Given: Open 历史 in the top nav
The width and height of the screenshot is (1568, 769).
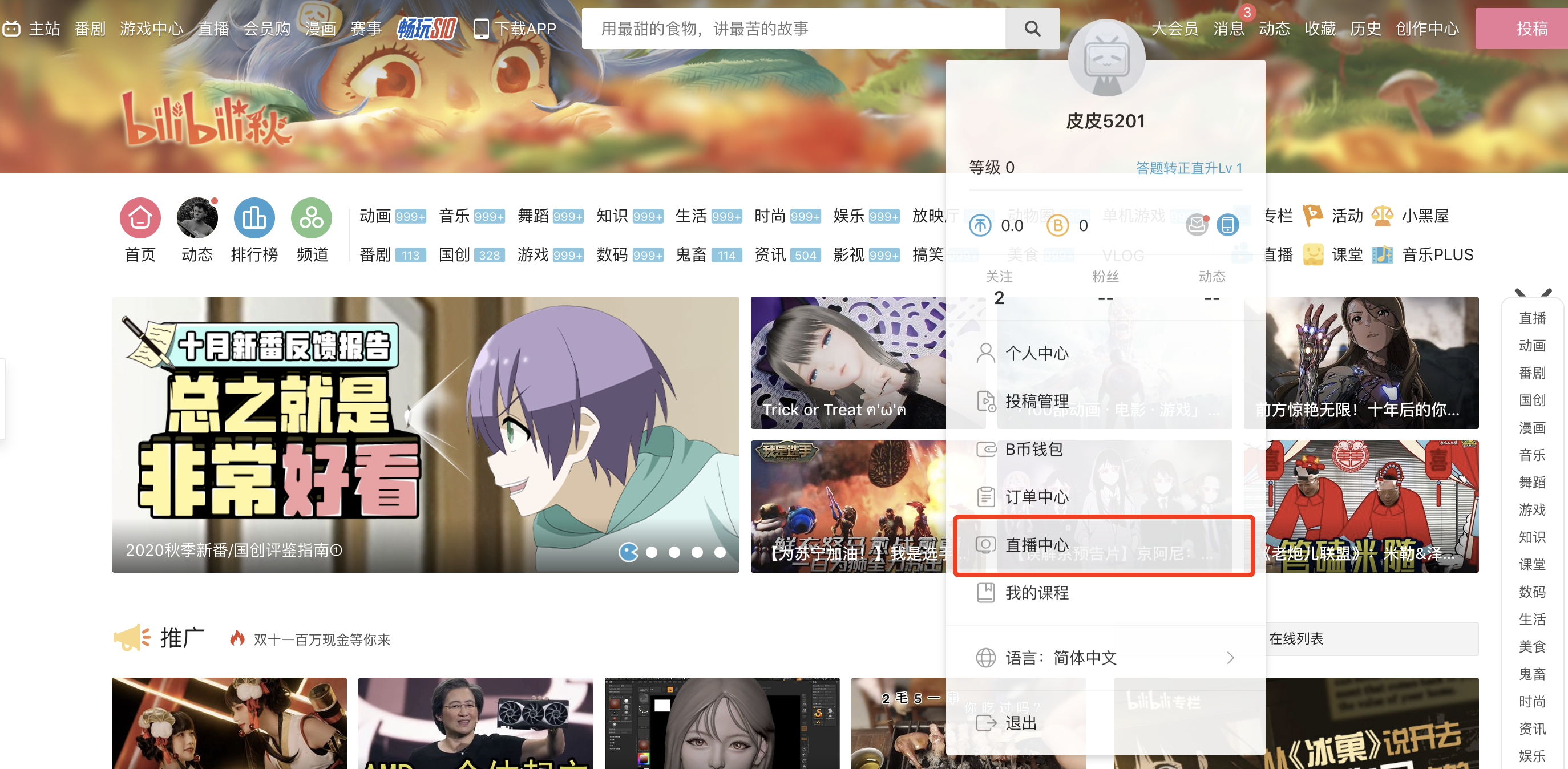Looking at the screenshot, I should tap(1365, 29).
